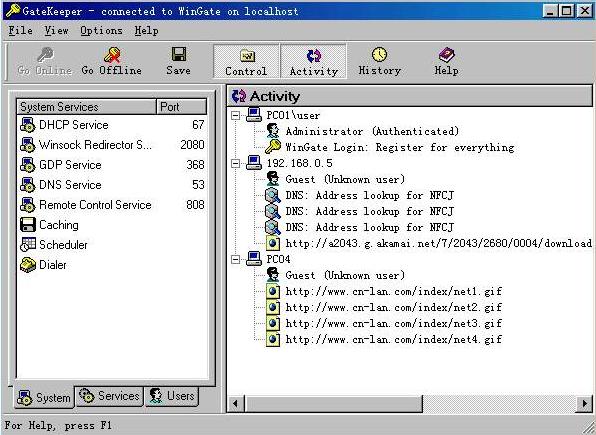Collapse the 192.168.0.5 tree node
This screenshot has width=596, height=435.
236,164
